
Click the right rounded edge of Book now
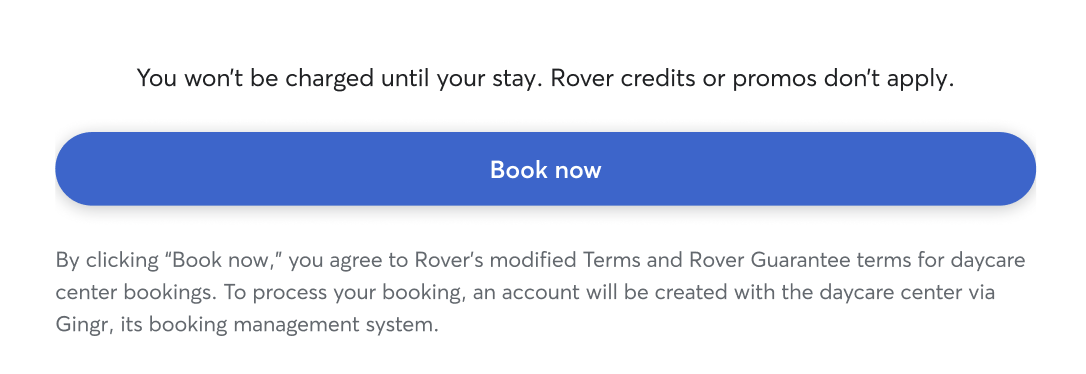(1017, 169)
